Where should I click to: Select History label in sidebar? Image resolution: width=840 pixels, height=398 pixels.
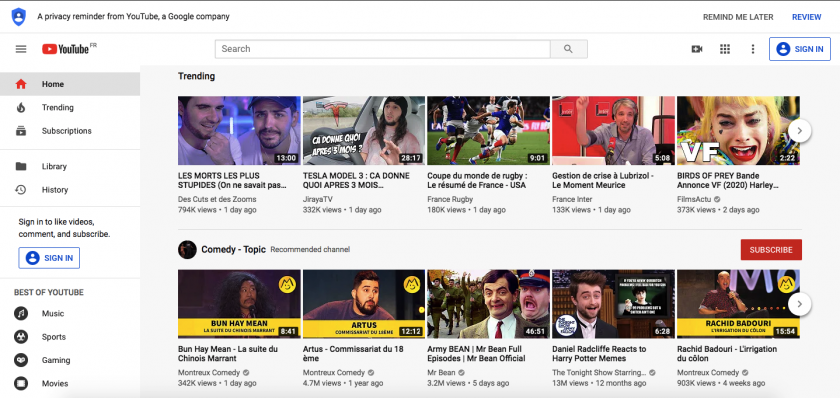click(x=55, y=190)
